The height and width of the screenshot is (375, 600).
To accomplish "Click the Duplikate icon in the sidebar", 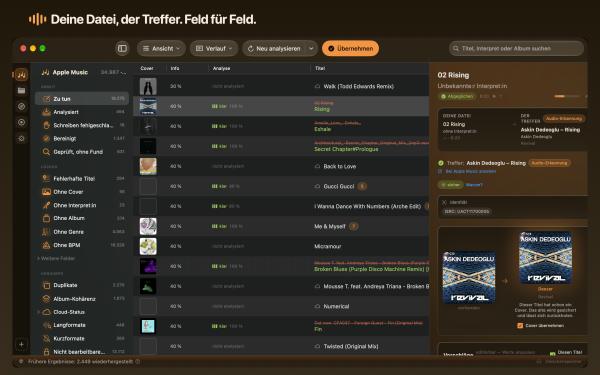I will click(46, 285).
